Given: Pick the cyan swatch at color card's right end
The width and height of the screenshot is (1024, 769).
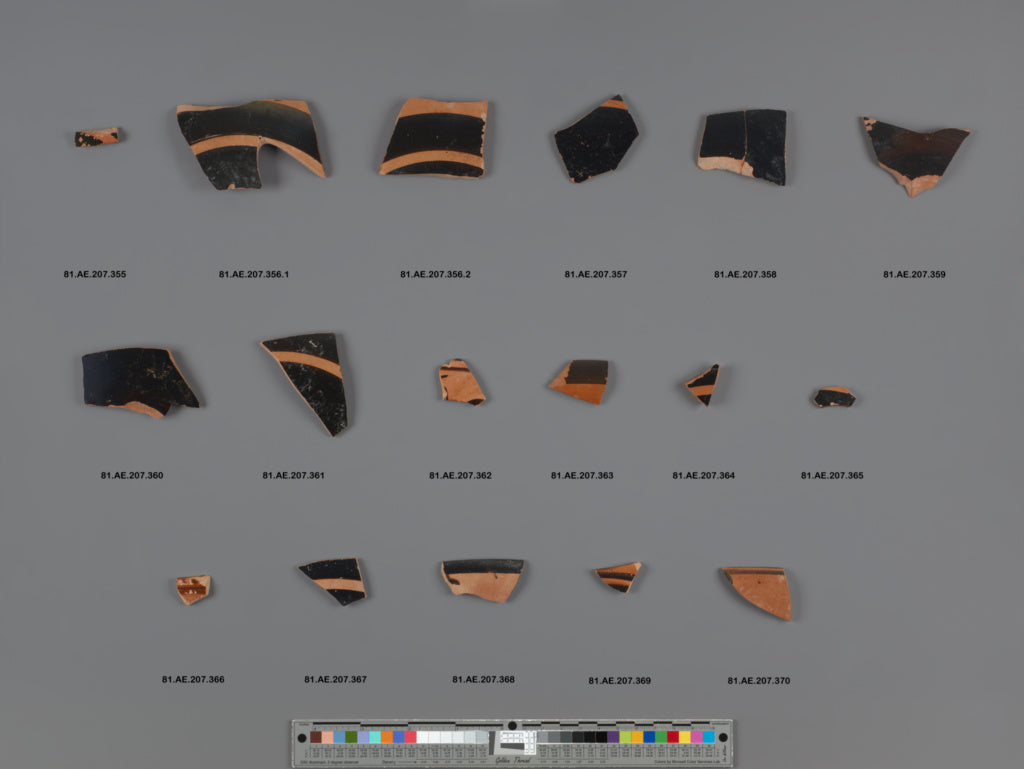Looking at the screenshot, I should pos(709,737).
